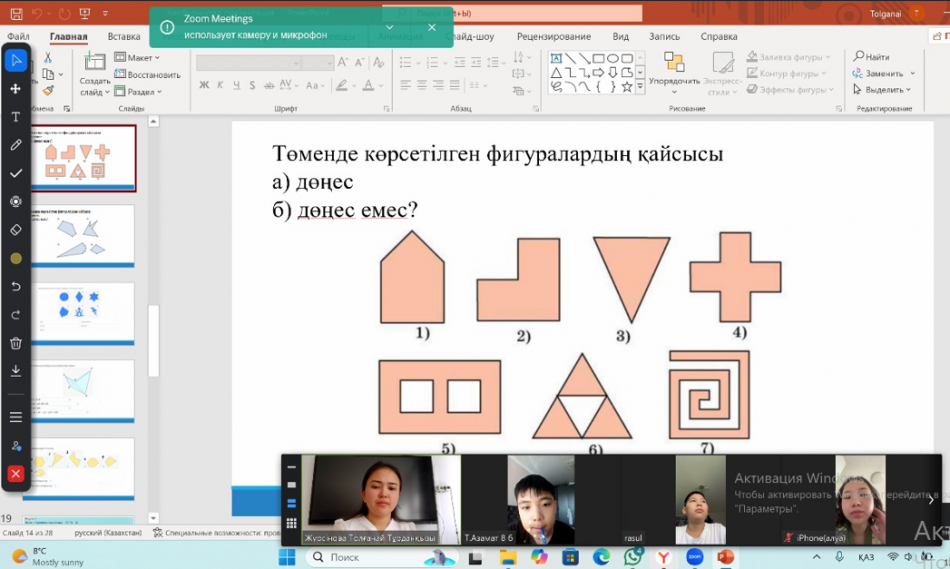This screenshot has width=950, height=569.
Task: Click the bulleted list icon
Action: (405, 62)
